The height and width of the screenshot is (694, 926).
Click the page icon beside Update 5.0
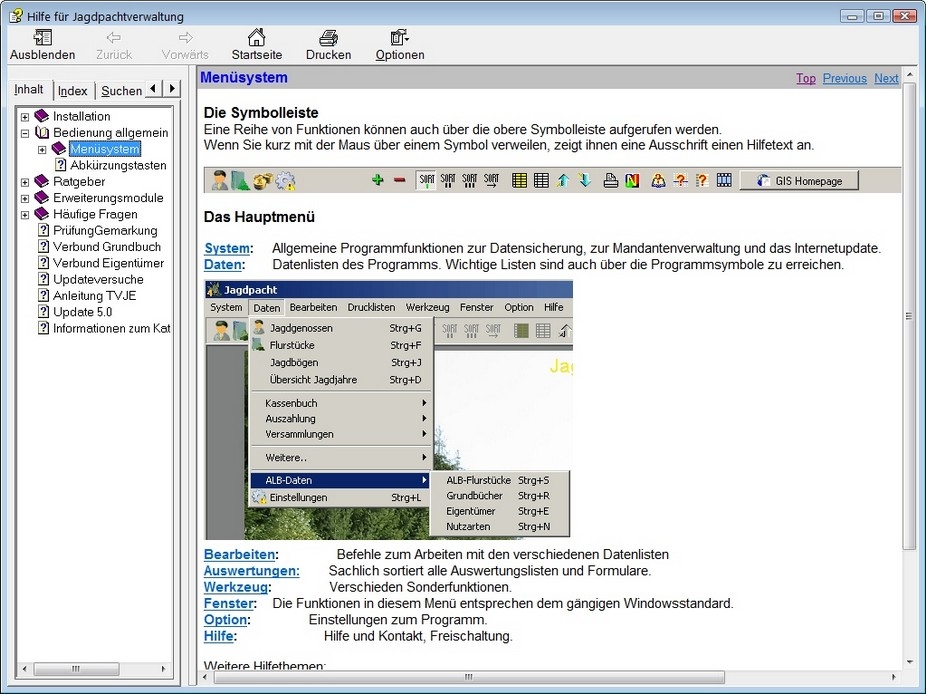click(43, 311)
